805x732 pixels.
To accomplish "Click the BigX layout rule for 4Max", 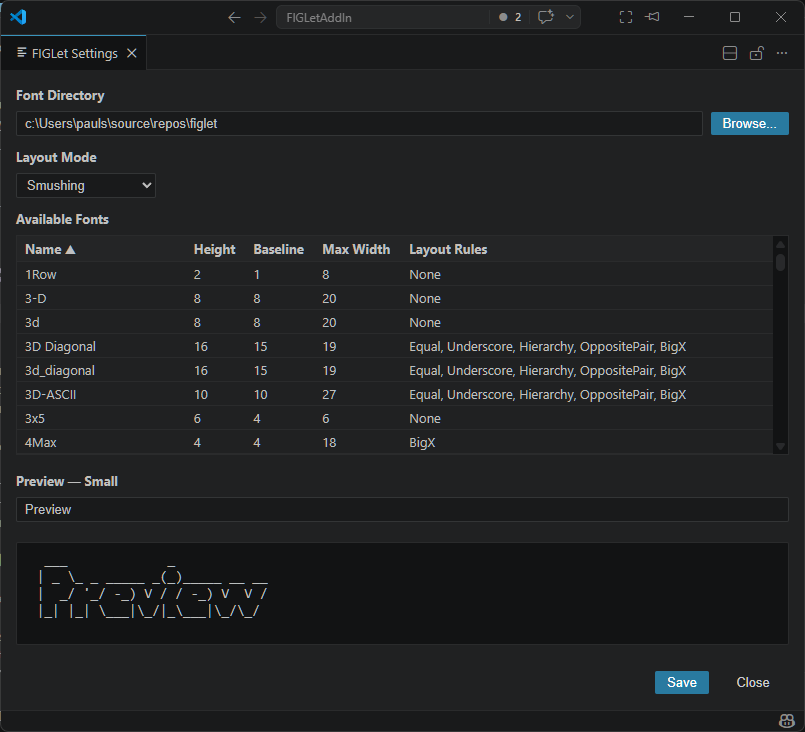I will [422, 442].
